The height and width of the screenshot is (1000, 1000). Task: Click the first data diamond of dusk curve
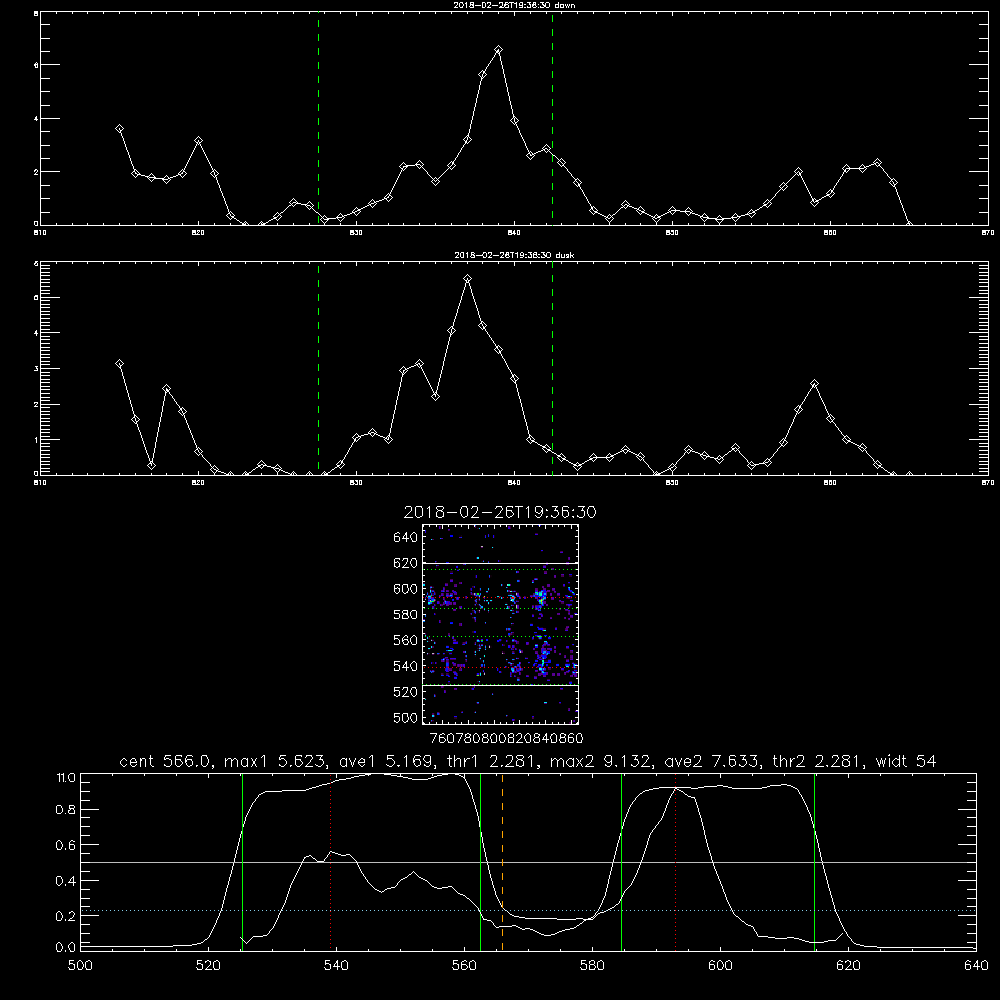[119, 364]
